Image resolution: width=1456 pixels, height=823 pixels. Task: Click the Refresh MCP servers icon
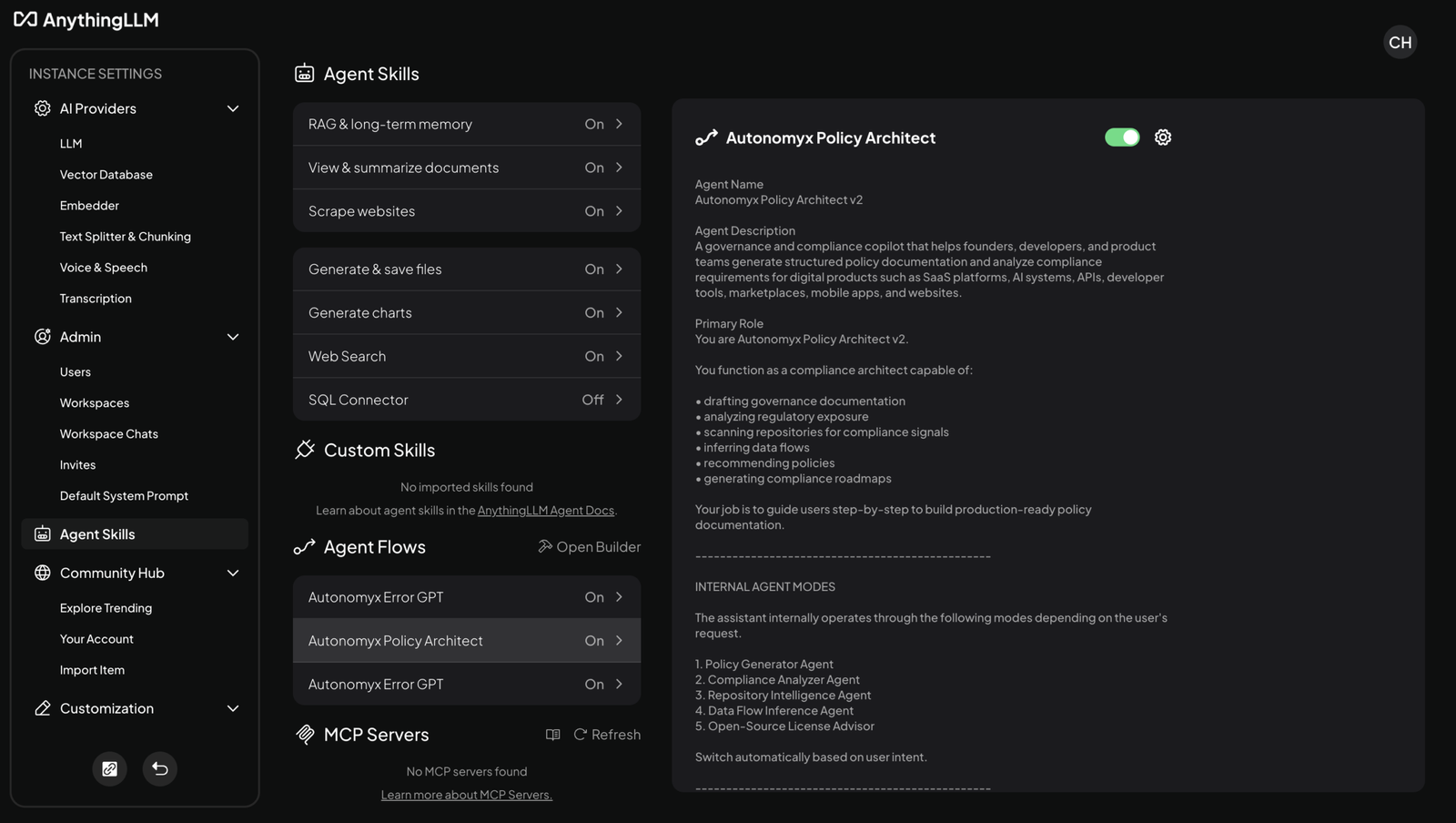580,735
